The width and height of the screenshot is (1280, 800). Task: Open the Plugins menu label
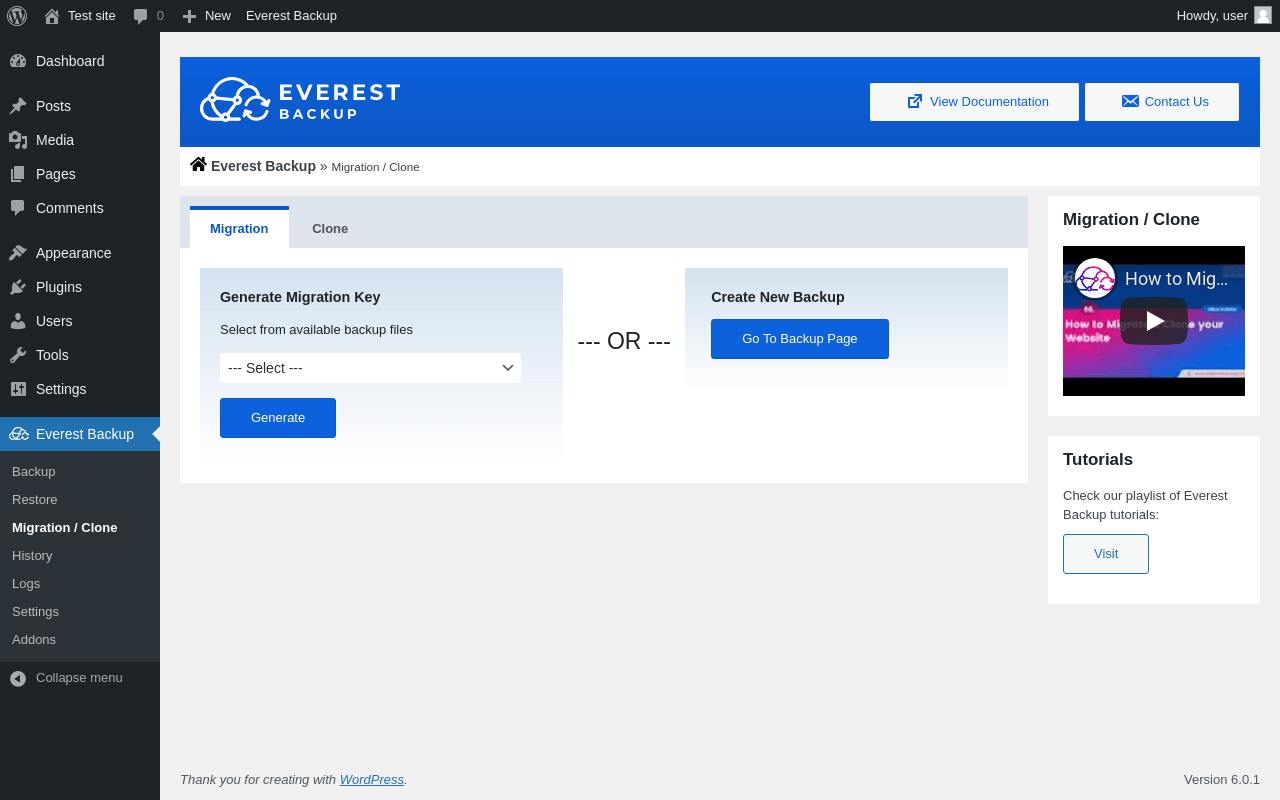(59, 287)
